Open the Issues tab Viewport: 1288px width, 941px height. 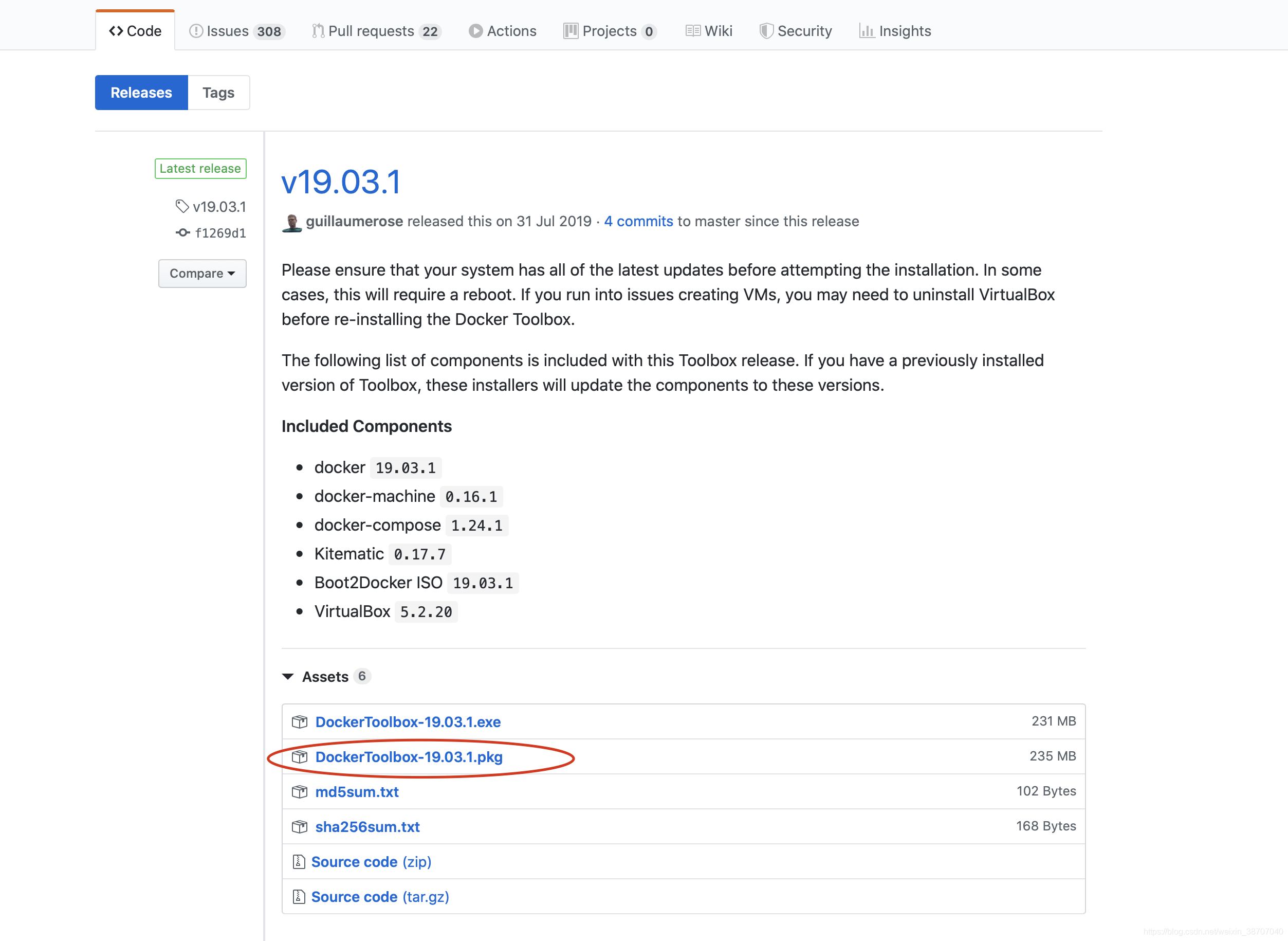(236, 31)
